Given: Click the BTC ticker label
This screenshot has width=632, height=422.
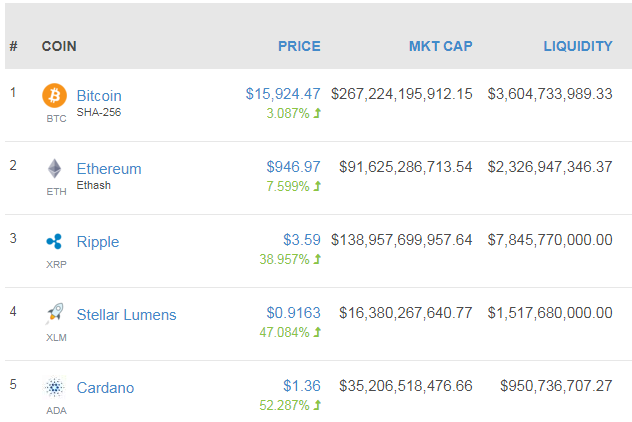Looking at the screenshot, I should (56, 118).
